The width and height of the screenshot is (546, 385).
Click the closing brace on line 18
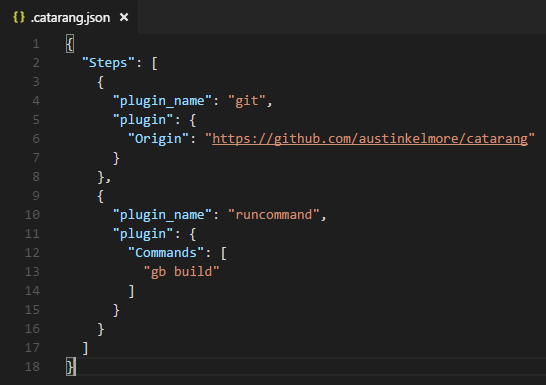pos(70,367)
